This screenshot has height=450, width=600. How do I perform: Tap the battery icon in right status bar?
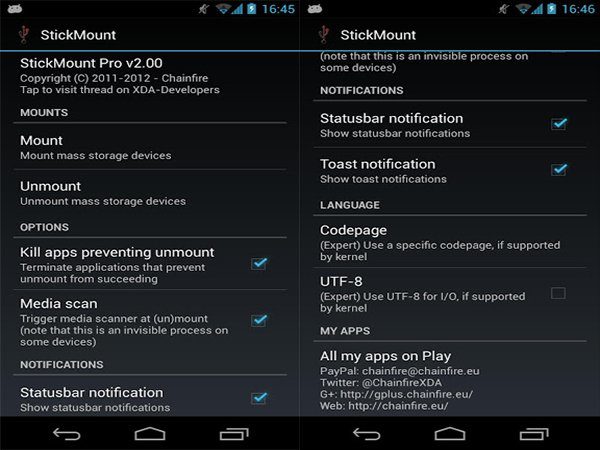[551, 8]
